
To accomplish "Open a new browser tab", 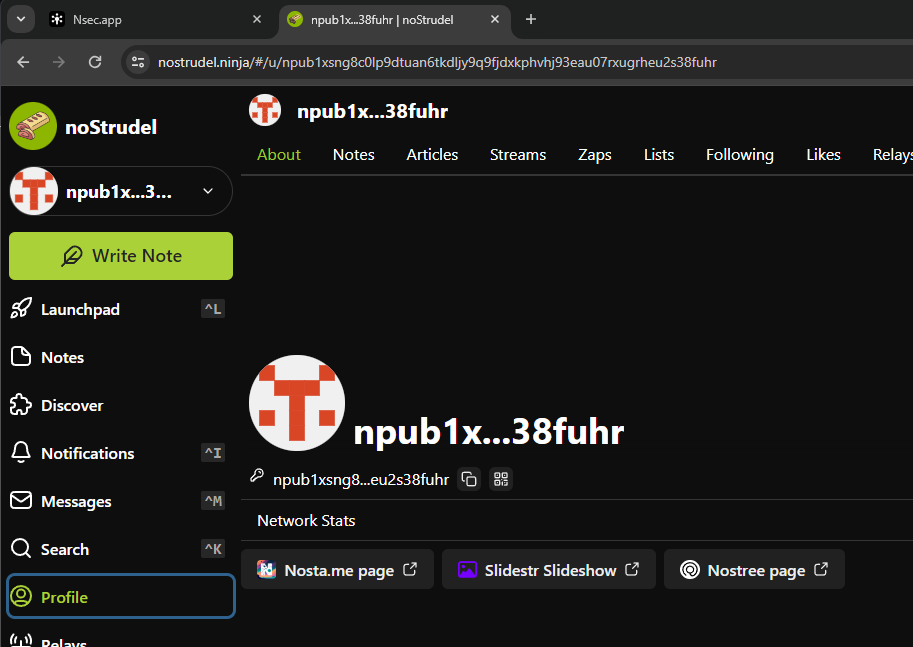I will pos(530,19).
